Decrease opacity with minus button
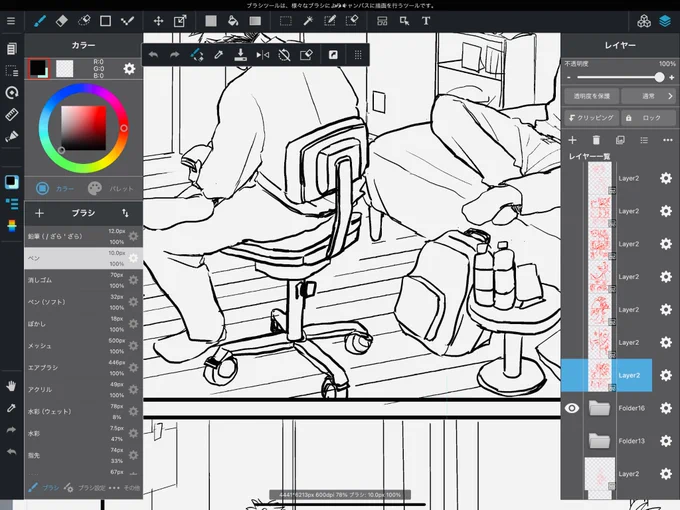Viewport: 680px width, 510px height. (569, 78)
